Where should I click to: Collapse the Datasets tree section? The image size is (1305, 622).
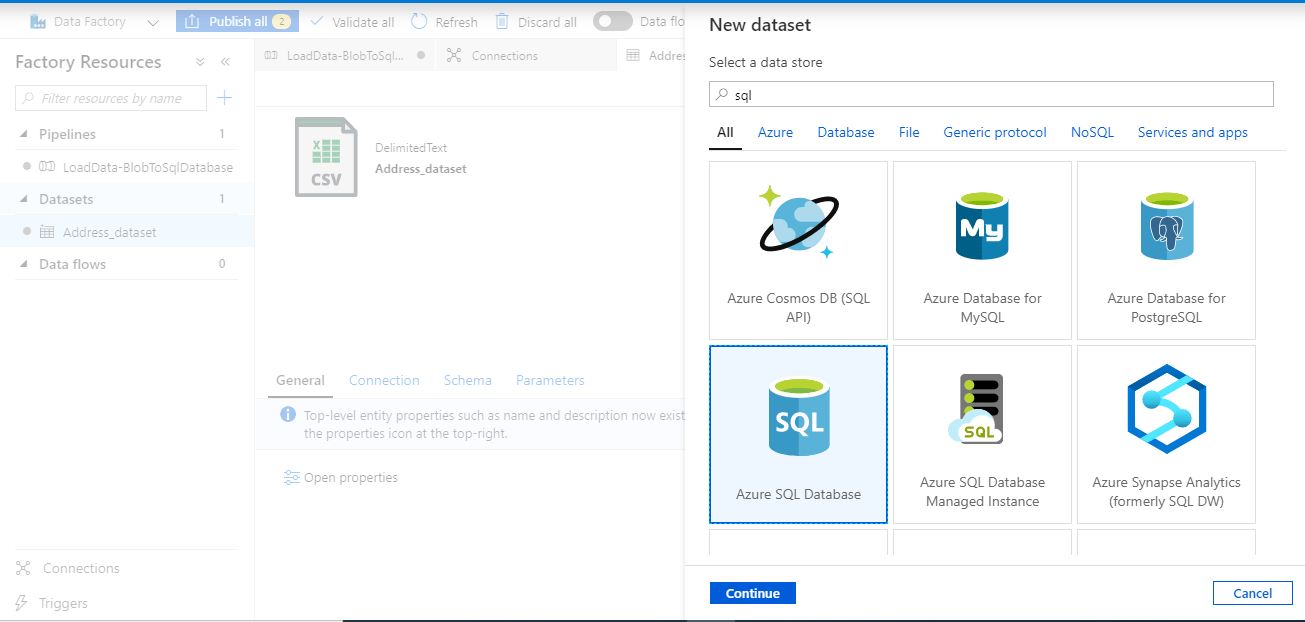coord(24,199)
